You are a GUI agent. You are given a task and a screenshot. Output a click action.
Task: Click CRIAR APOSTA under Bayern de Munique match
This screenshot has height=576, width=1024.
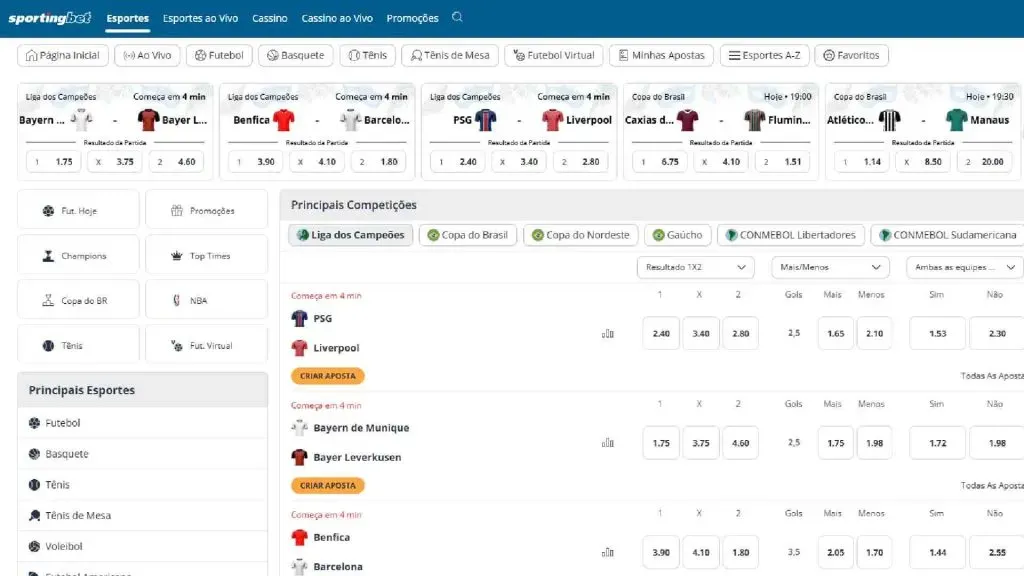point(328,485)
